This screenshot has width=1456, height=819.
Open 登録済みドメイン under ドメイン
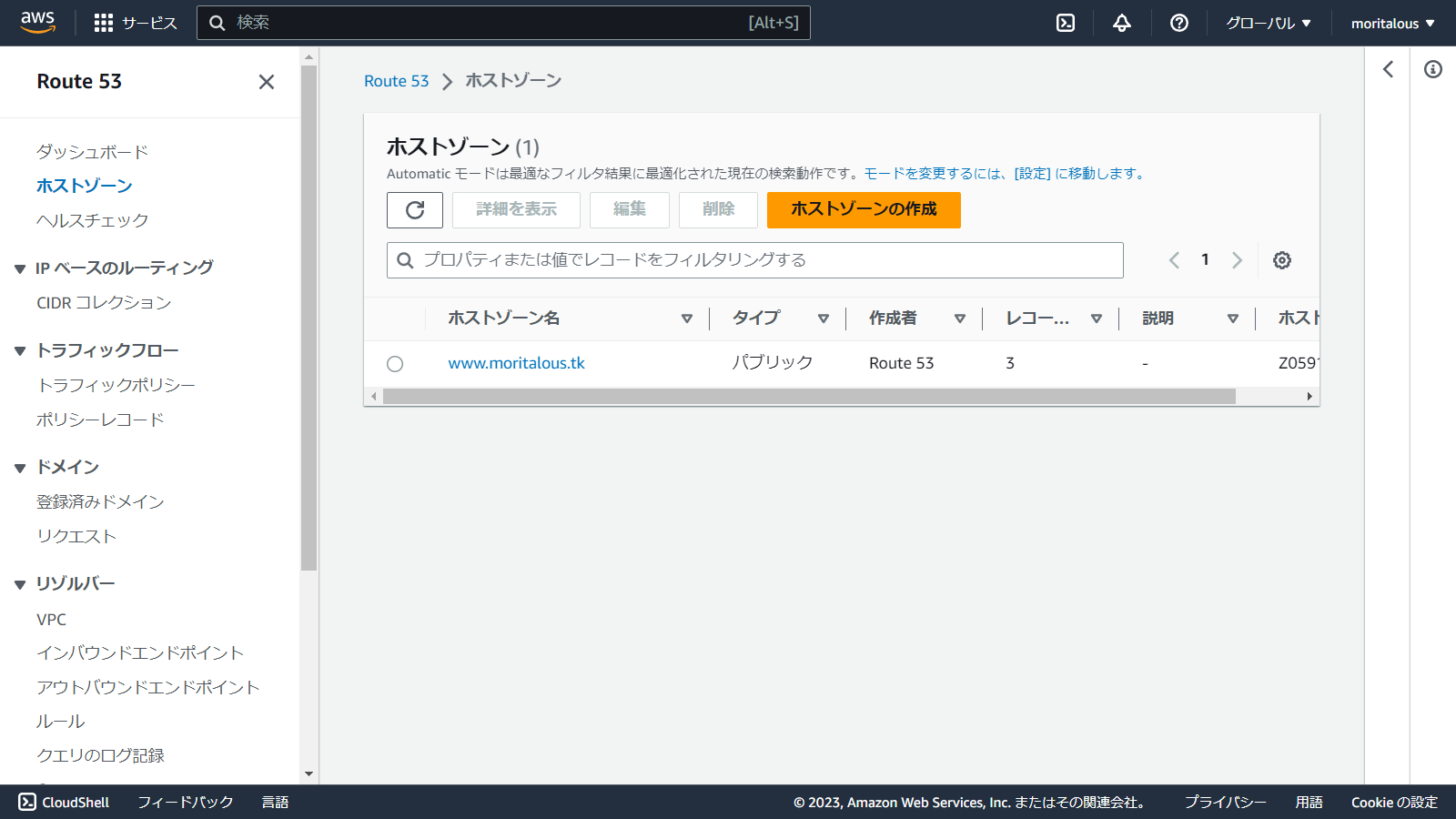(x=99, y=501)
